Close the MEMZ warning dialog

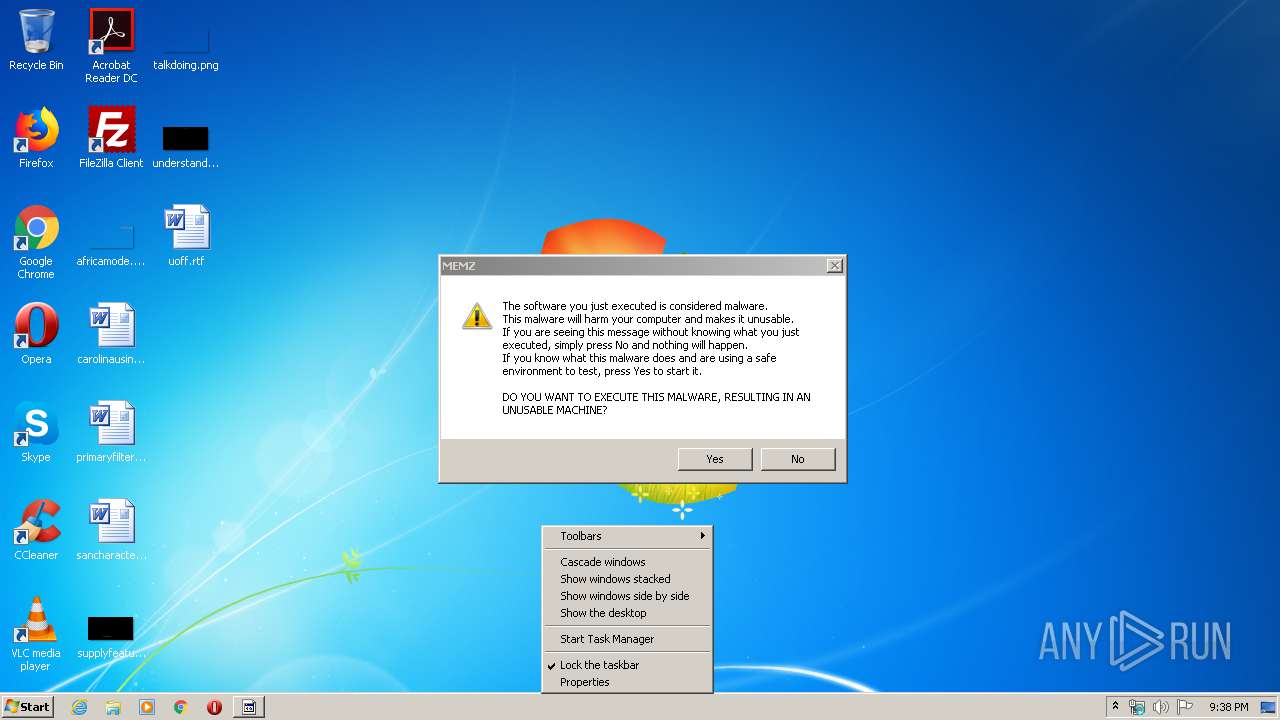(835, 265)
